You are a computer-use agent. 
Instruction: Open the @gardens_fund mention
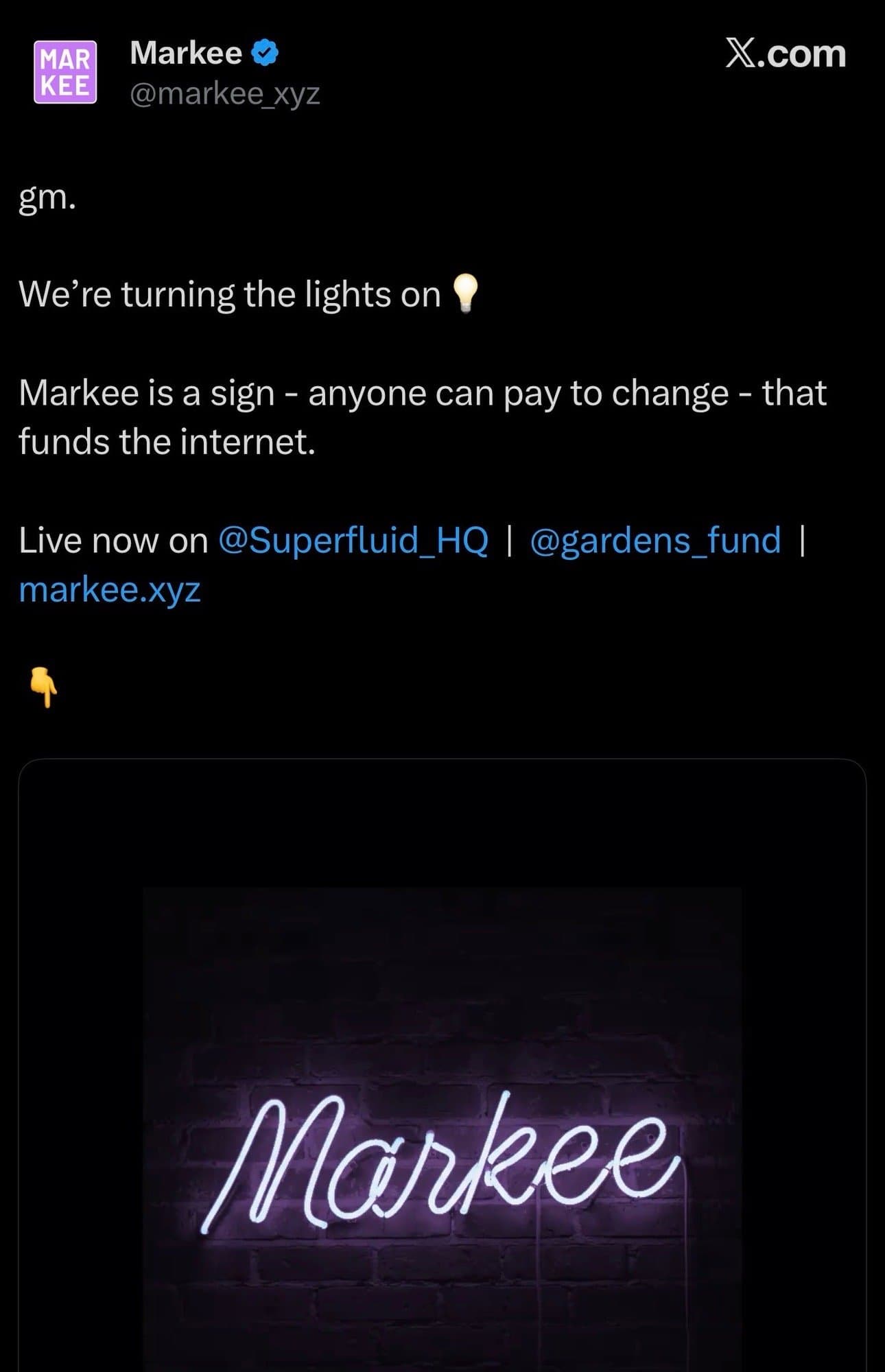coord(655,540)
